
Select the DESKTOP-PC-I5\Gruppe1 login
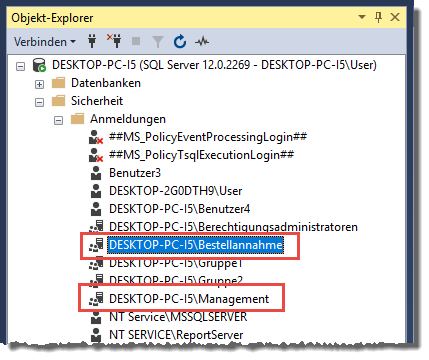pyautogui.click(x=176, y=263)
